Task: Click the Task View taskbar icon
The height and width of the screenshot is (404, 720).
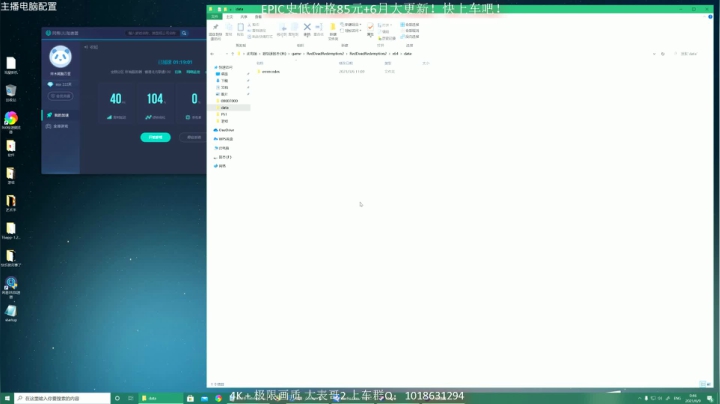Action: tap(130, 398)
